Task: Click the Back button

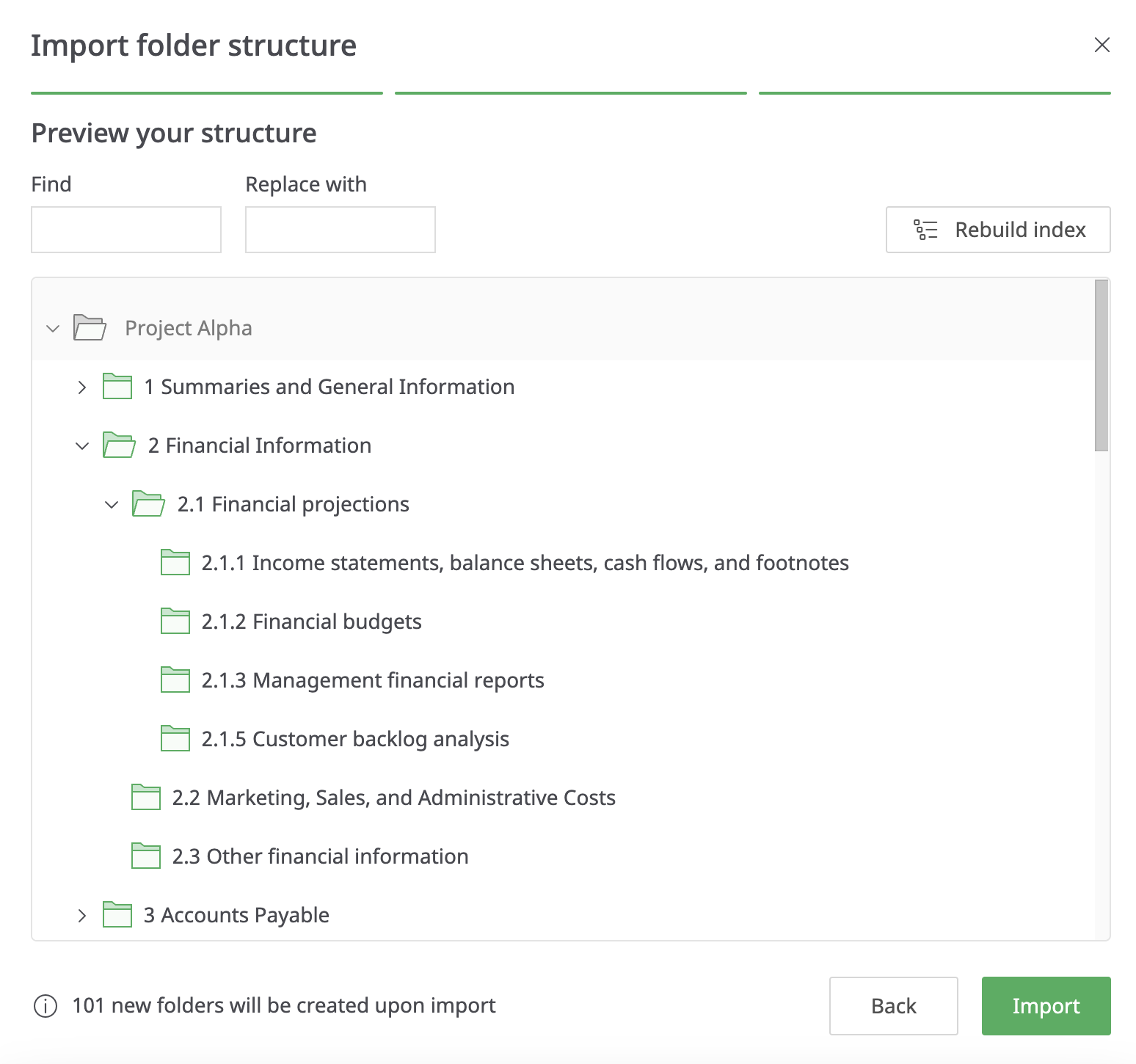Action: tap(893, 1006)
